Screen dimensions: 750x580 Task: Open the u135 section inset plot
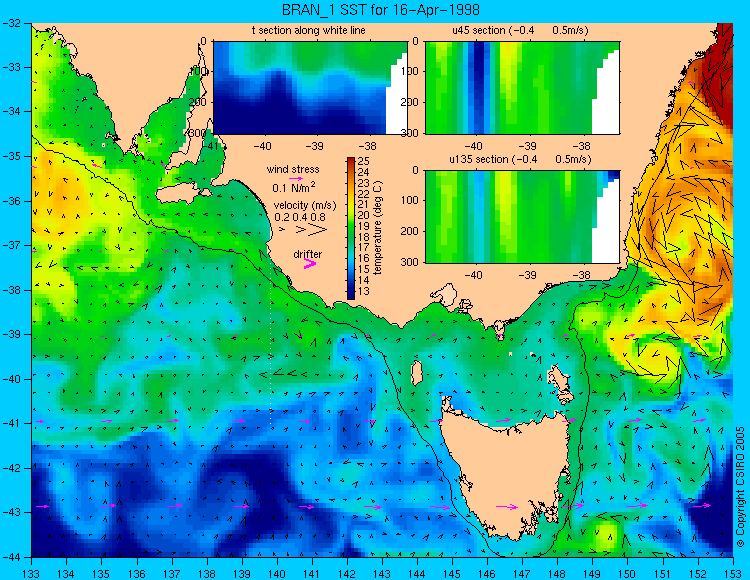tap(522, 216)
